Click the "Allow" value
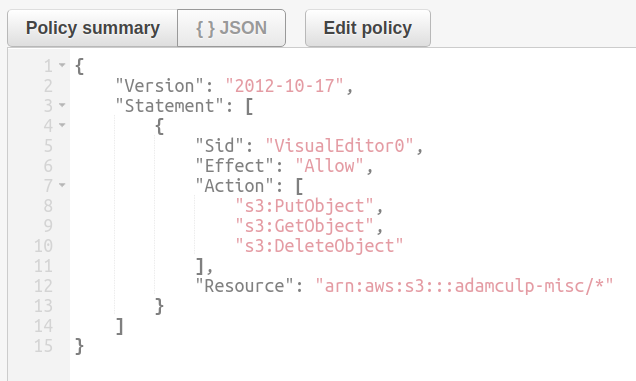The width and height of the screenshot is (636, 381). pos(329,166)
